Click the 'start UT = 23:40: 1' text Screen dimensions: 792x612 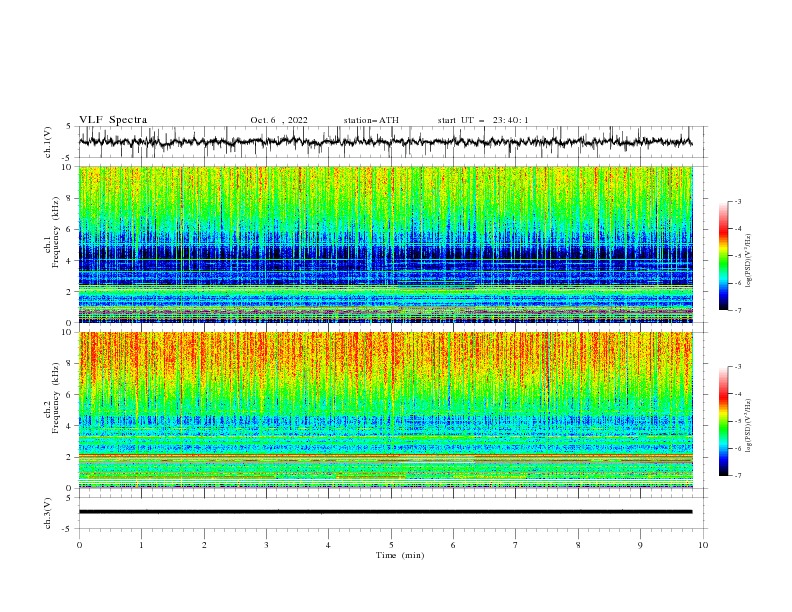click(483, 120)
